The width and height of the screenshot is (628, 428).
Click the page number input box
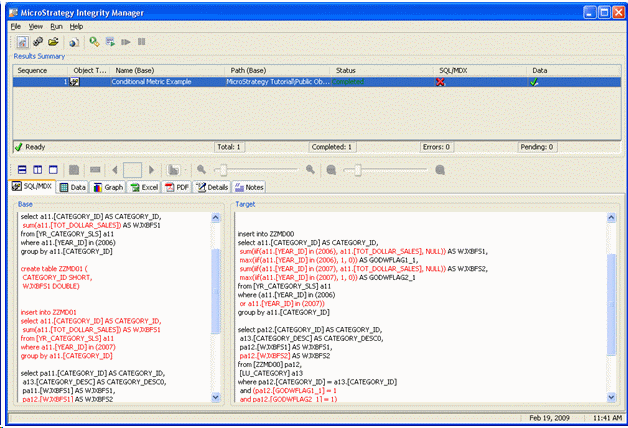click(132, 170)
